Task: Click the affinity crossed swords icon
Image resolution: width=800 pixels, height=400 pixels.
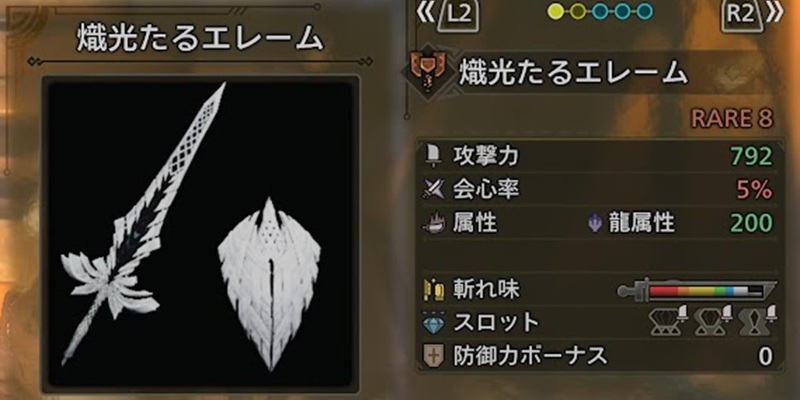Action: [x=434, y=190]
